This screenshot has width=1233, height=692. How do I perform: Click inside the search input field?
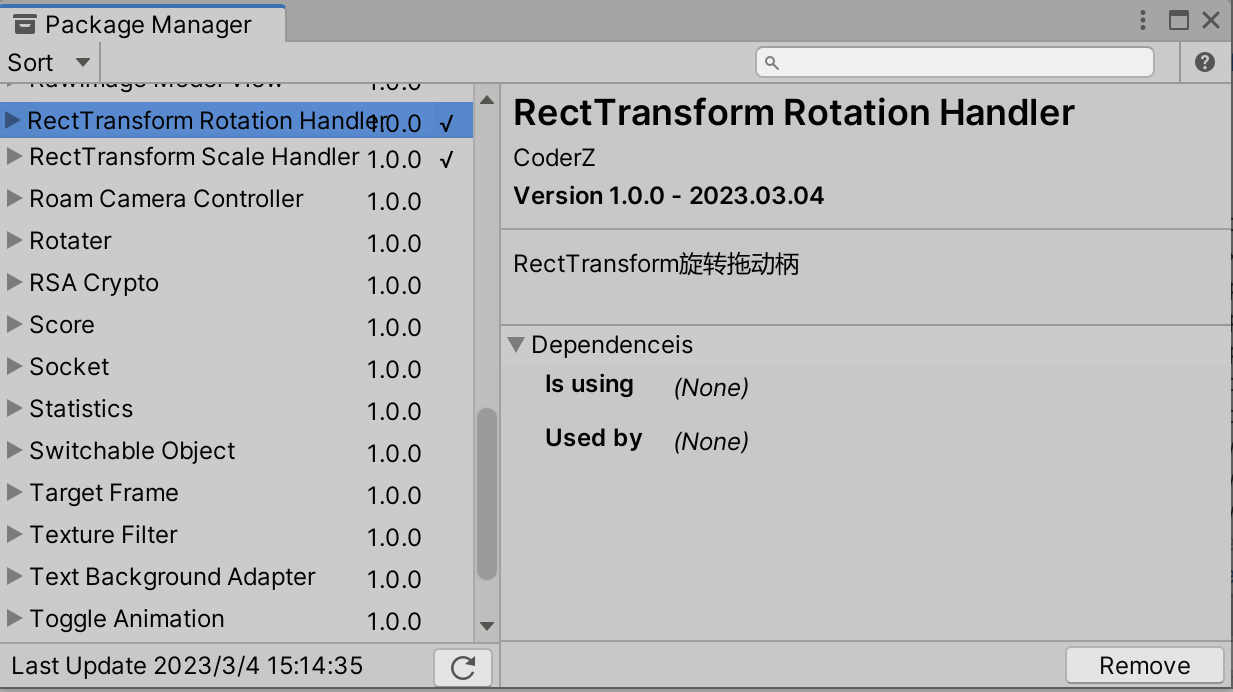point(950,62)
